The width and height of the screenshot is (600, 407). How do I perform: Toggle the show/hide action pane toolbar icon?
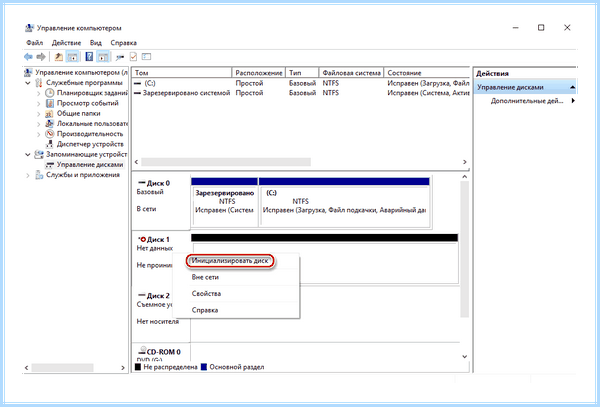(103, 57)
